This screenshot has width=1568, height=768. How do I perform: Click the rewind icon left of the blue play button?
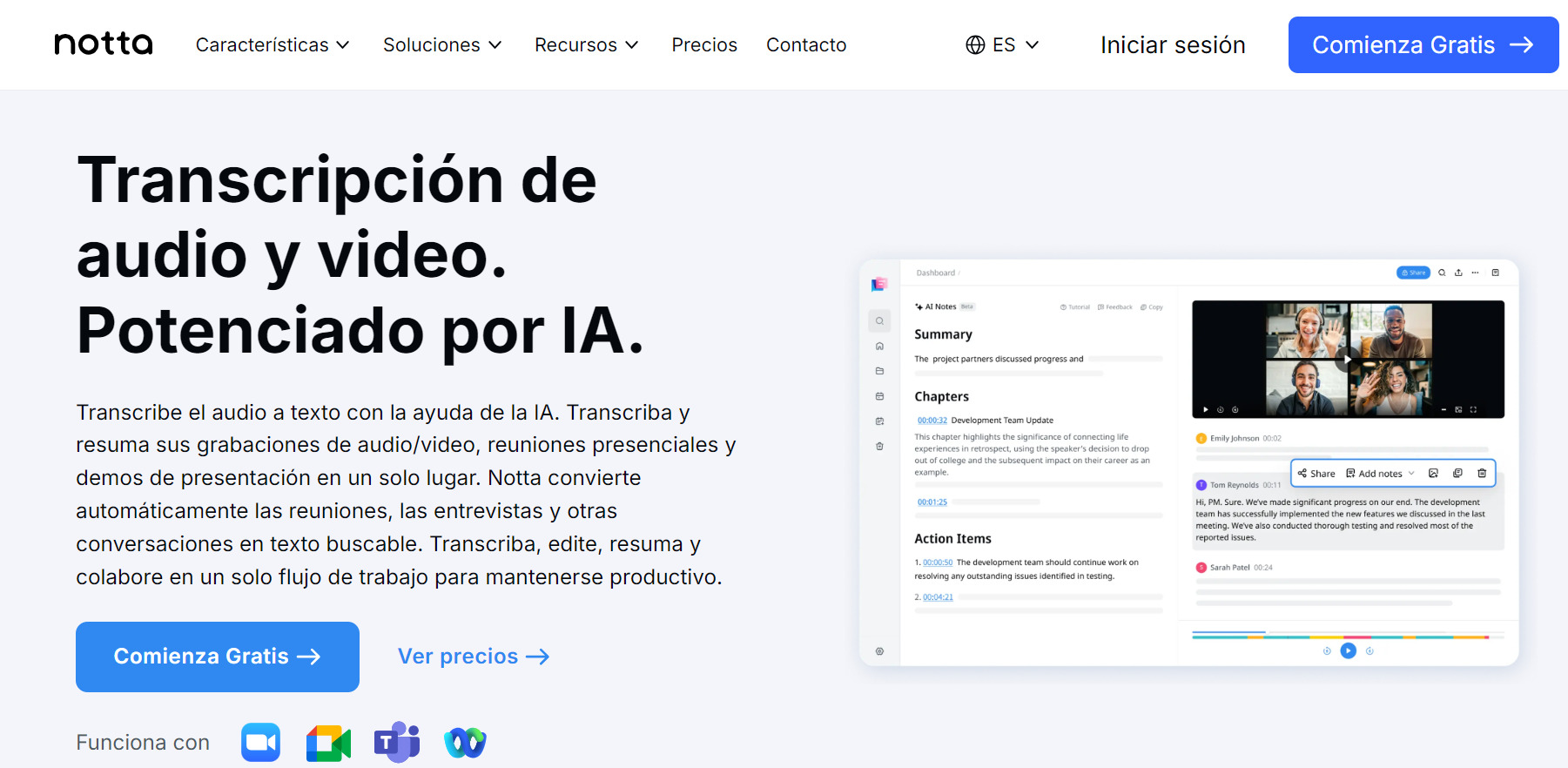point(1327,650)
